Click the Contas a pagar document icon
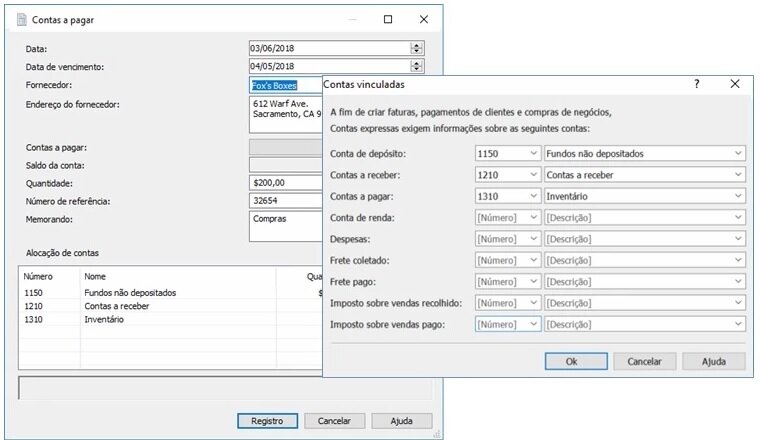The height and width of the screenshot is (440, 760). (x=22, y=19)
